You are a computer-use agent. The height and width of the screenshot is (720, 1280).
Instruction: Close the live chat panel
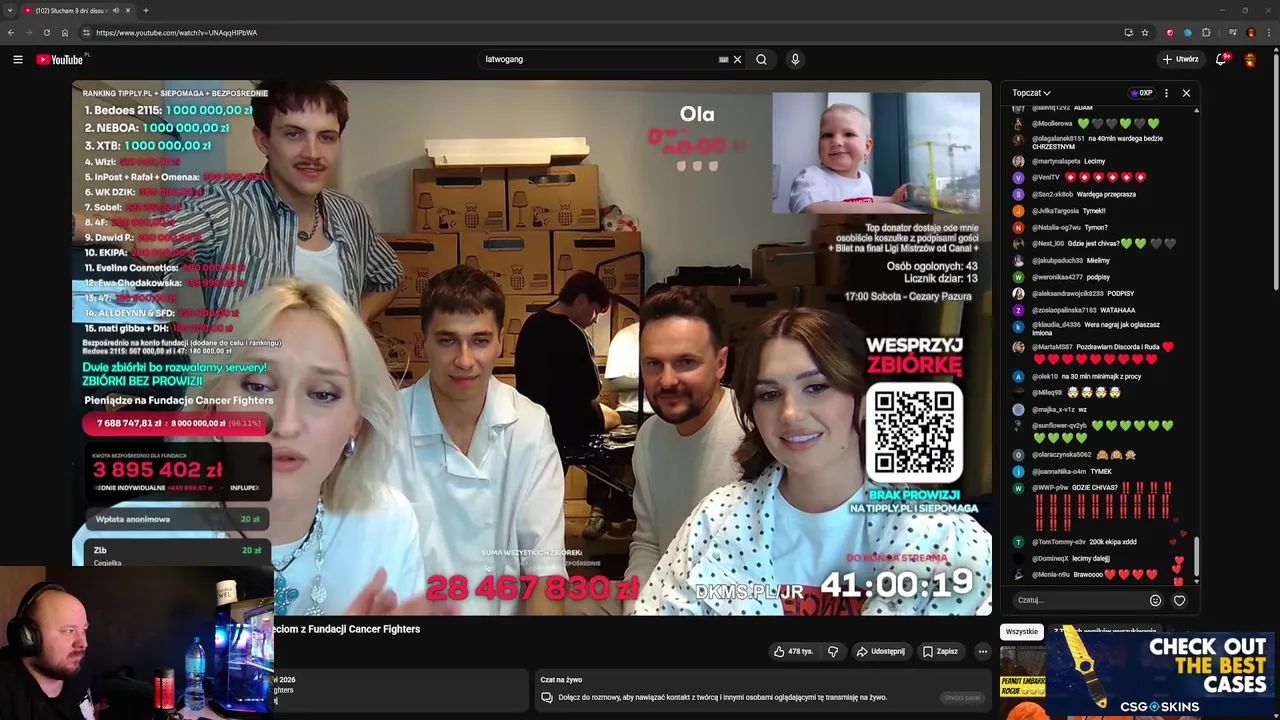click(x=1186, y=93)
